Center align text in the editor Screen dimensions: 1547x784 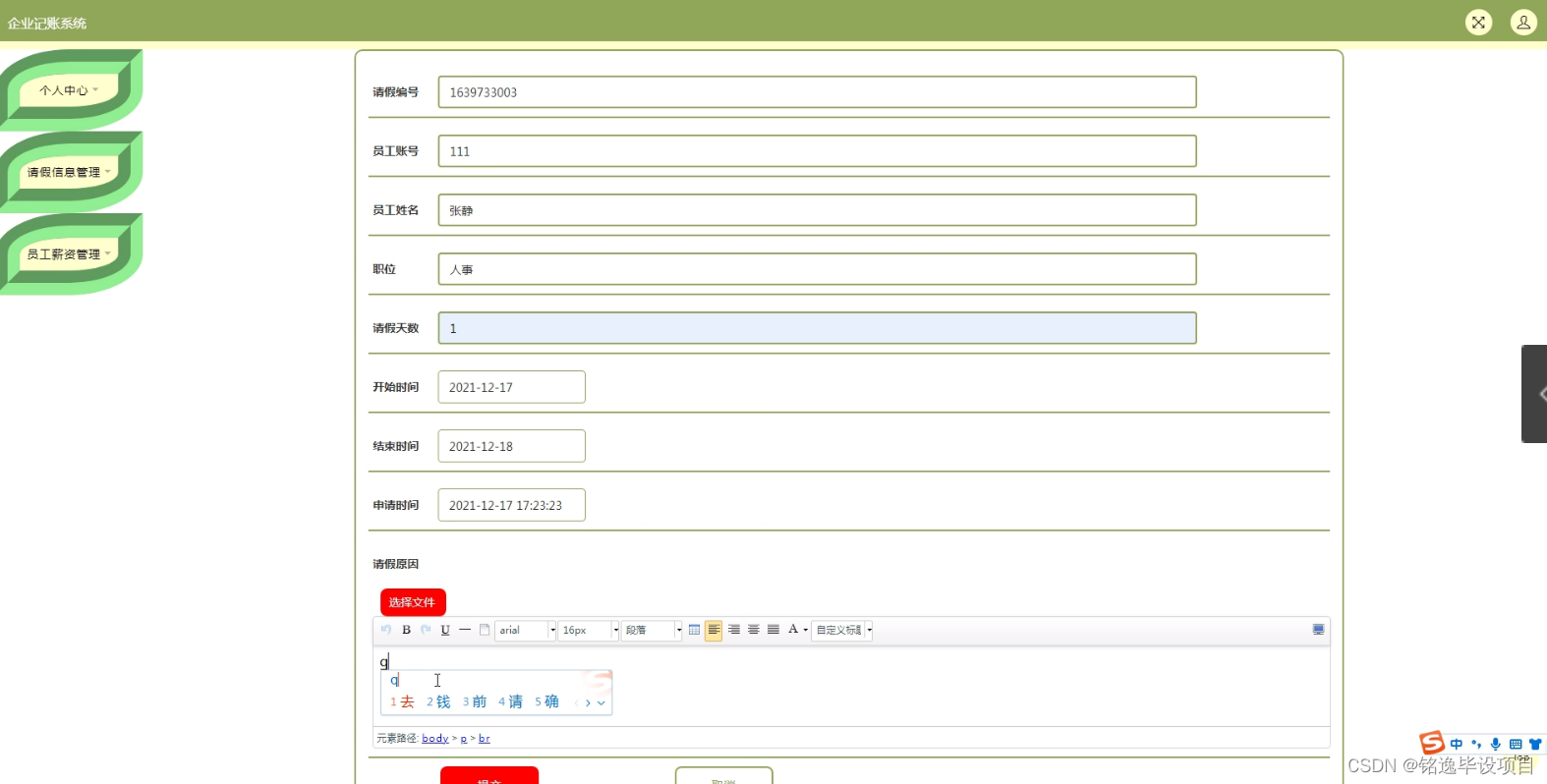pyautogui.click(x=754, y=630)
